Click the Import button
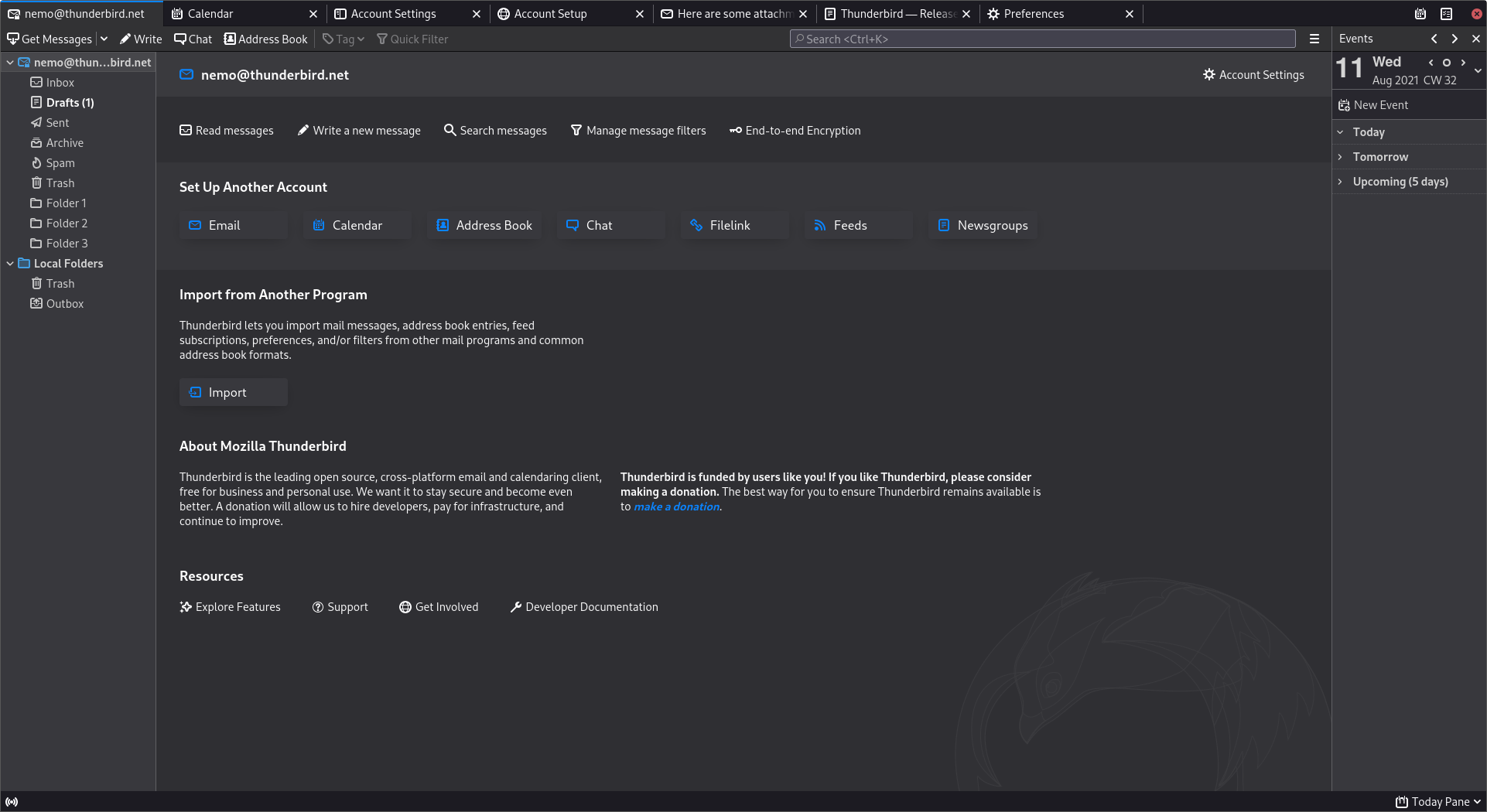The image size is (1487, 812). point(232,392)
